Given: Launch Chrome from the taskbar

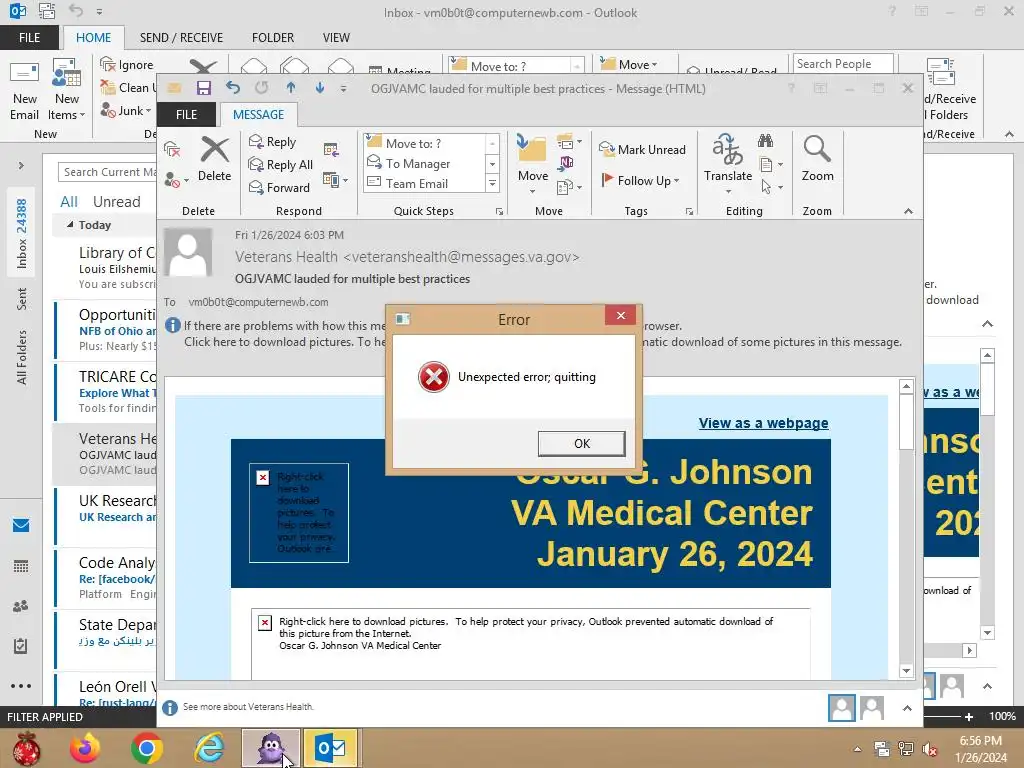Looking at the screenshot, I should [x=146, y=748].
